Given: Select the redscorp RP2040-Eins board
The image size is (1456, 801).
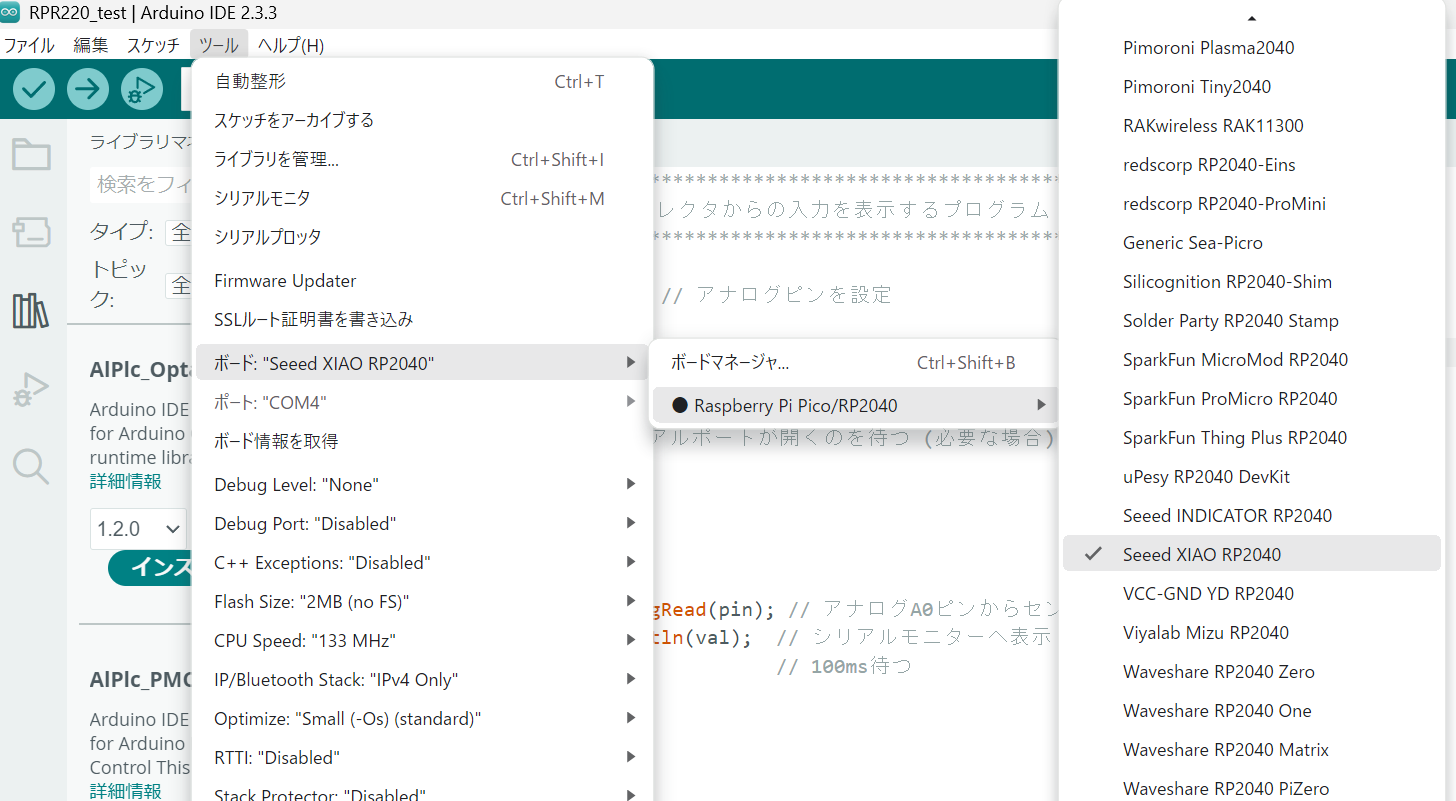Looking at the screenshot, I should pos(1252,164).
